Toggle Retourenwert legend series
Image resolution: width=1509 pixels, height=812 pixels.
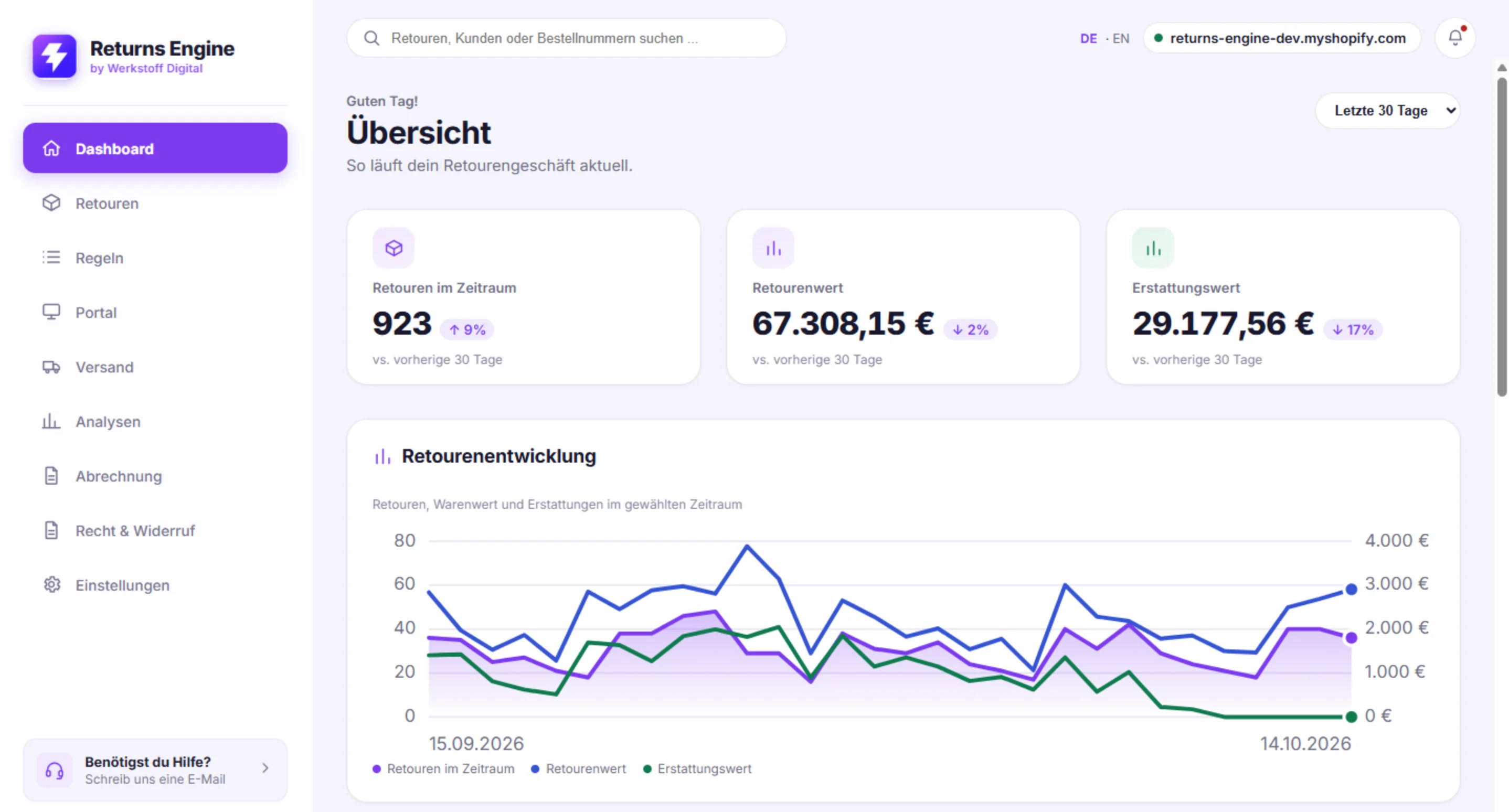pyautogui.click(x=578, y=768)
